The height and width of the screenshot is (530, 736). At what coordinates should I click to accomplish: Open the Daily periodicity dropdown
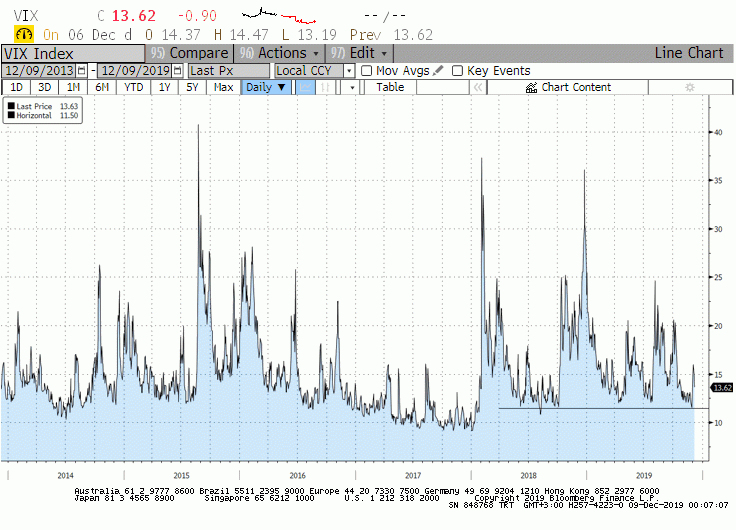pyautogui.click(x=266, y=87)
